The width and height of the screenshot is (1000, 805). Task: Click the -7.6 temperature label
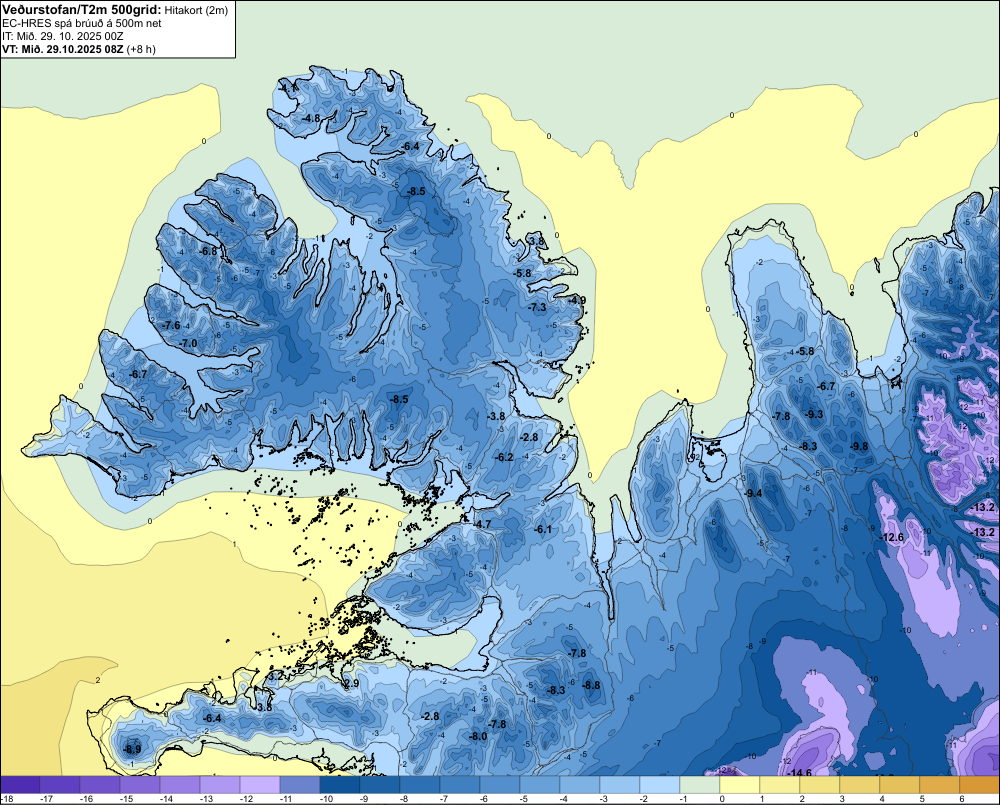click(x=171, y=325)
